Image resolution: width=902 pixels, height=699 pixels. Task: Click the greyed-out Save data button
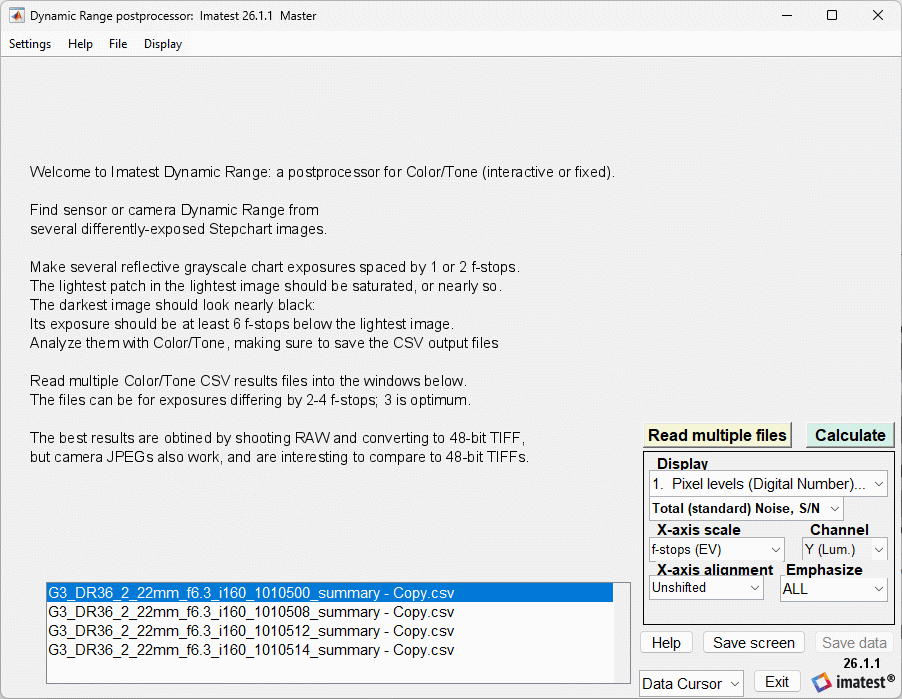tap(854, 643)
